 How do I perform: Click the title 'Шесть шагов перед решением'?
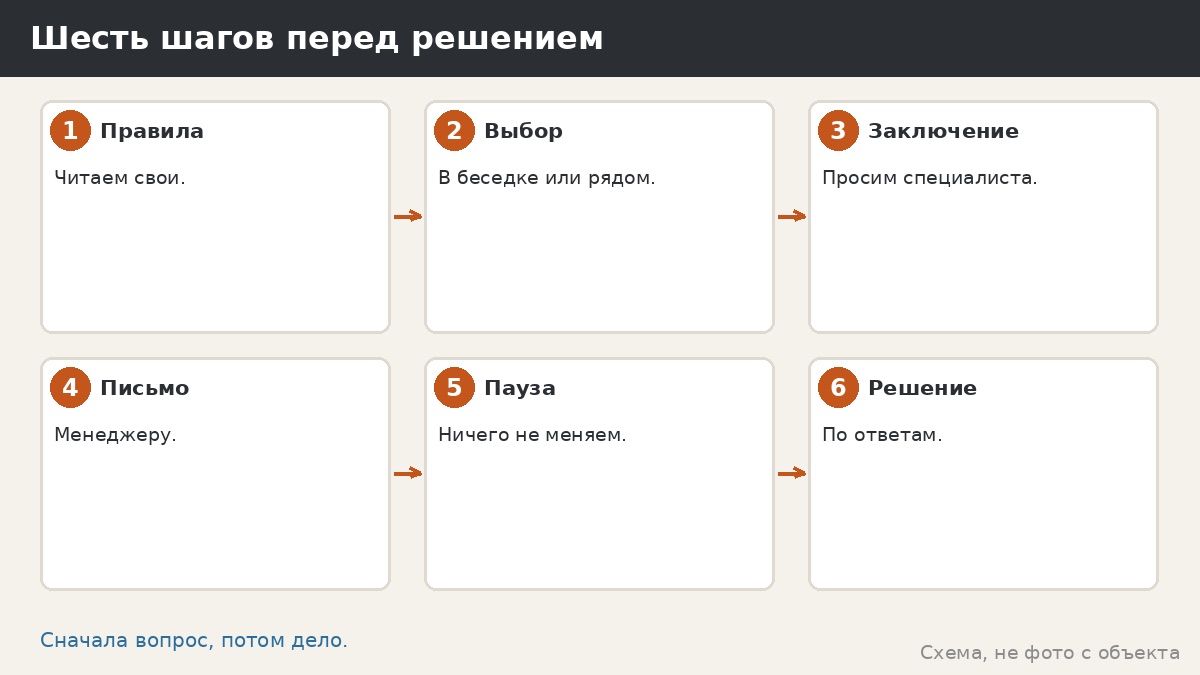[317, 38]
